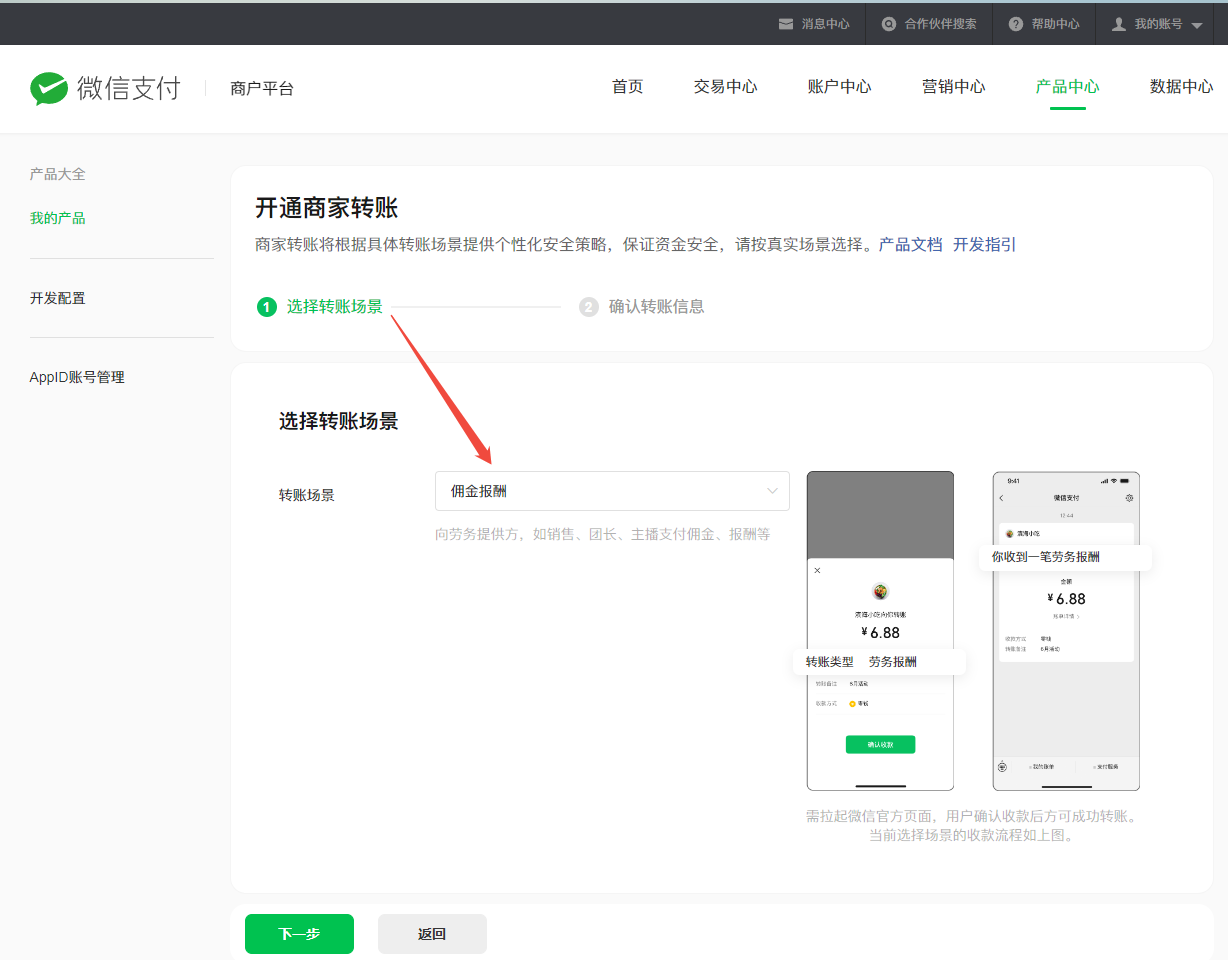
Task: Select 产品大全 in the sidebar
Action: pyautogui.click(x=58, y=174)
